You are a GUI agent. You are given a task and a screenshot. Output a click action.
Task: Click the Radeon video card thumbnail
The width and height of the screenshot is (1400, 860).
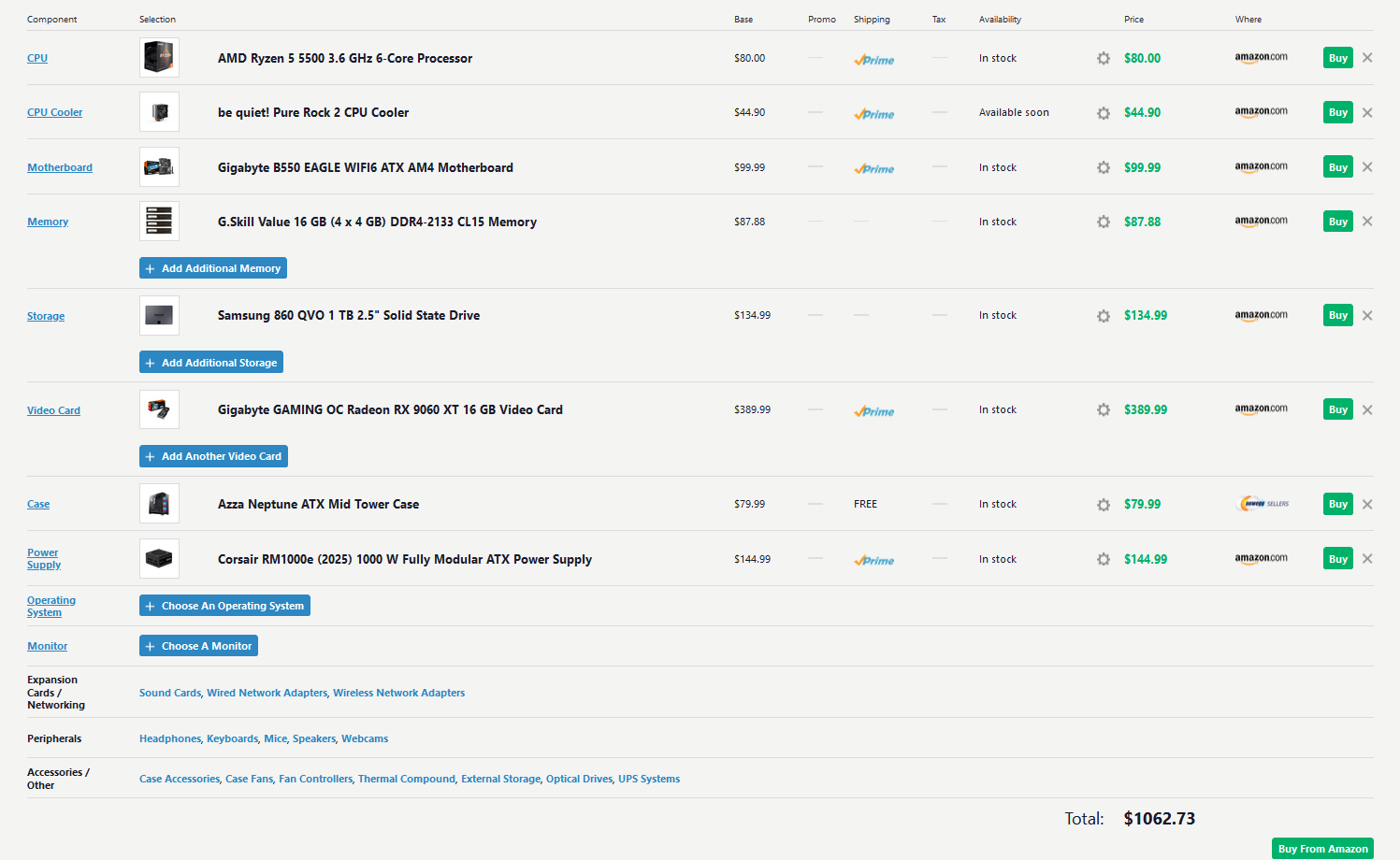point(159,409)
